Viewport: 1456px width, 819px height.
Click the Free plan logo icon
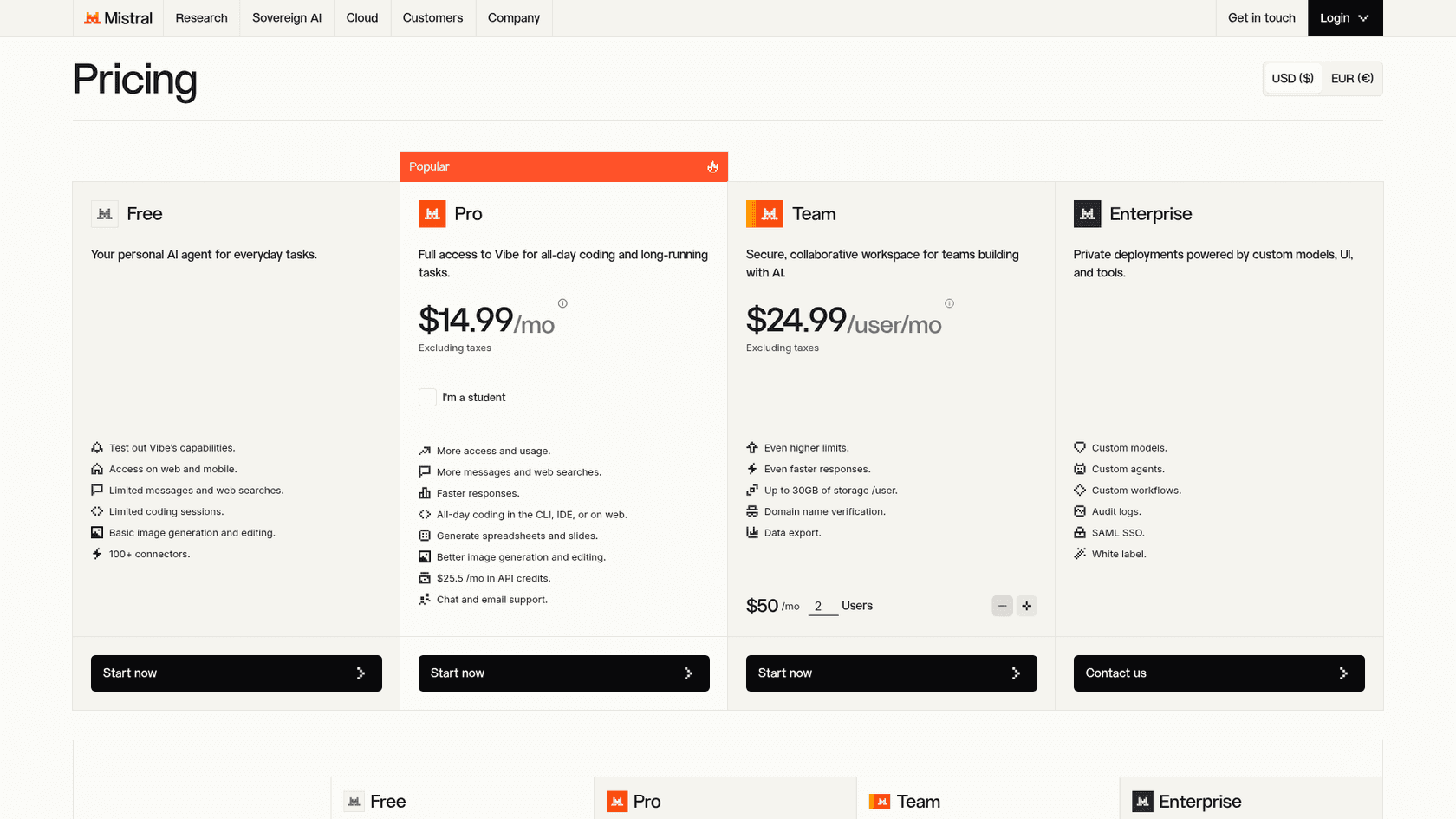(x=105, y=214)
